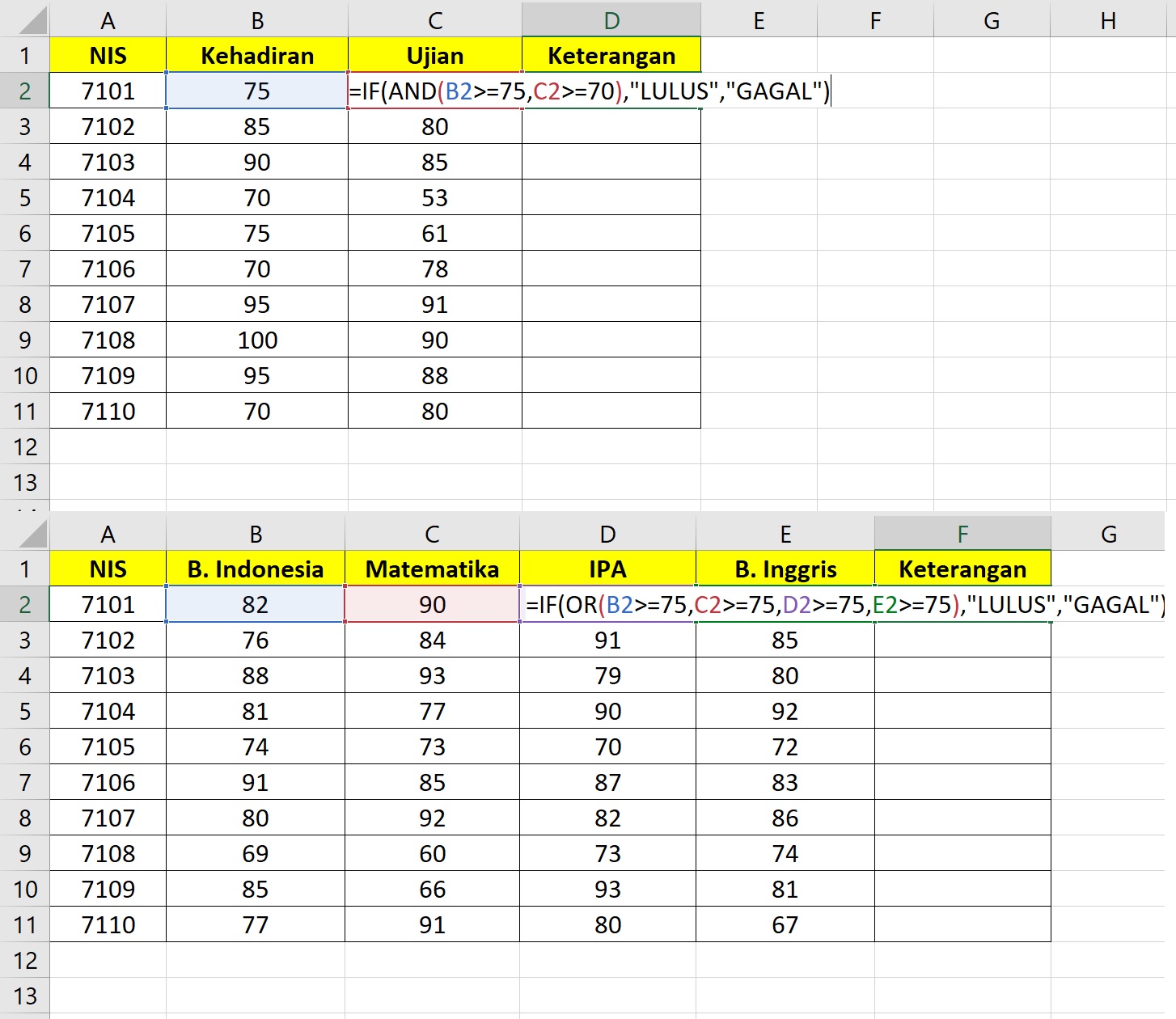Click the NIS header in the upper sheet
Viewport: 1176px width, 1019px height.
coord(108,55)
